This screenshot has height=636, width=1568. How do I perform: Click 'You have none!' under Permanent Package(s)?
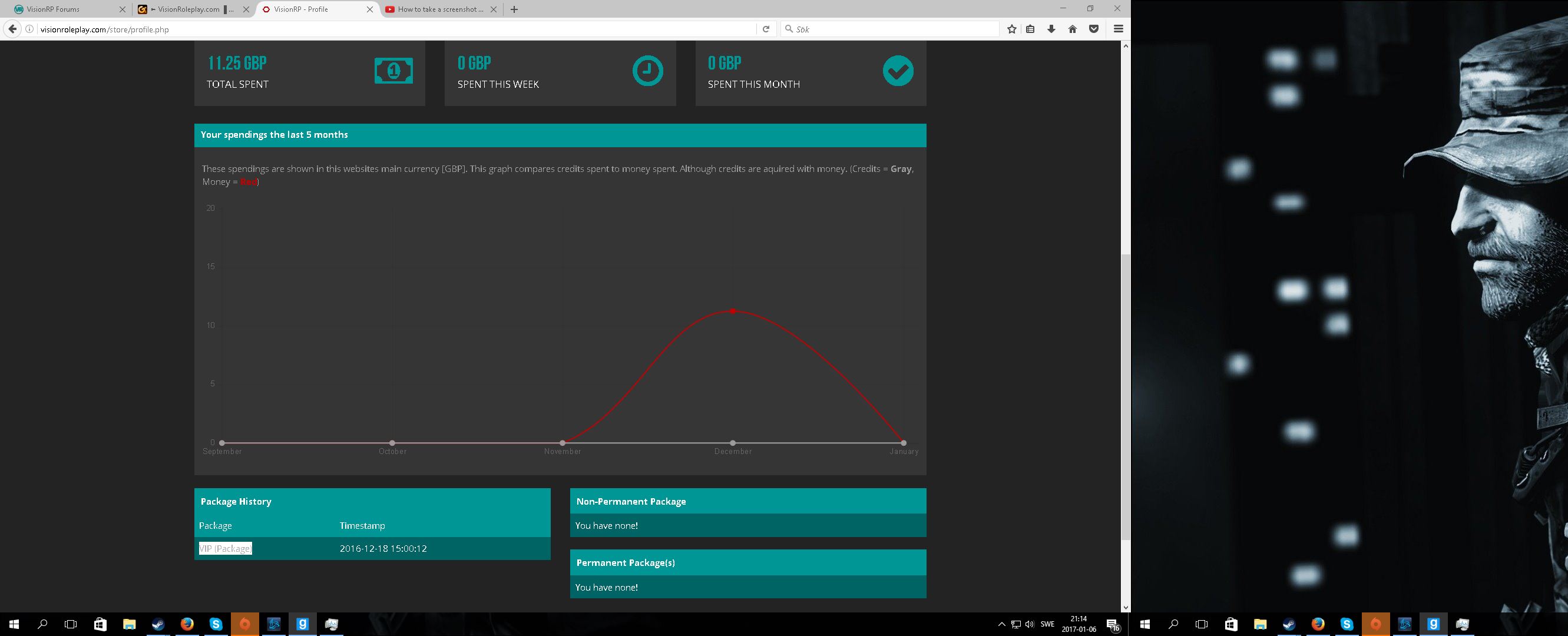tap(606, 587)
